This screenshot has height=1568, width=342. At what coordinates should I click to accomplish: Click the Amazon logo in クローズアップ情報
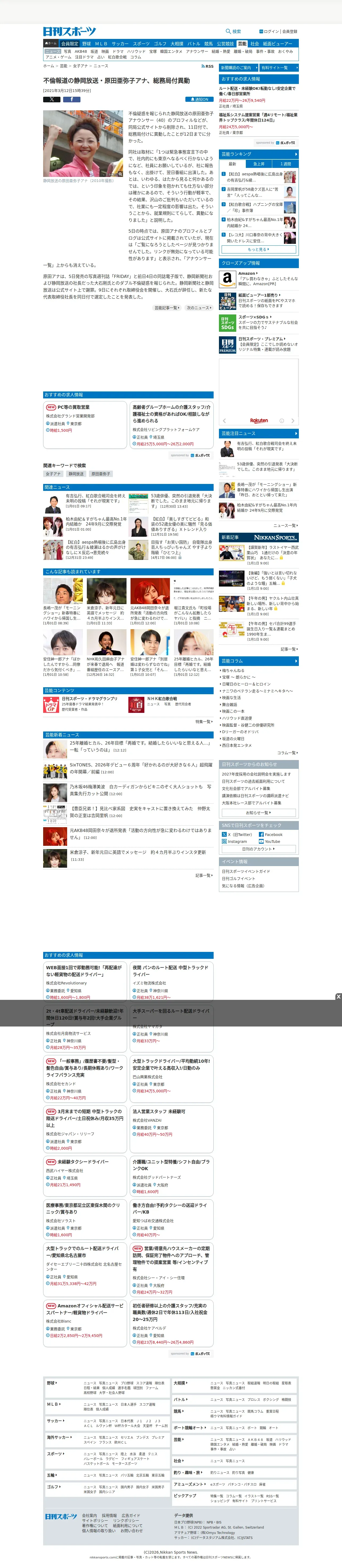[x=227, y=279]
